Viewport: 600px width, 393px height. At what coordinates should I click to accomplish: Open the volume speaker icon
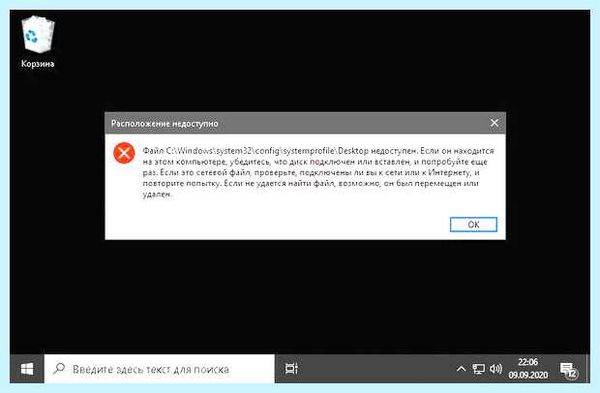point(496,369)
